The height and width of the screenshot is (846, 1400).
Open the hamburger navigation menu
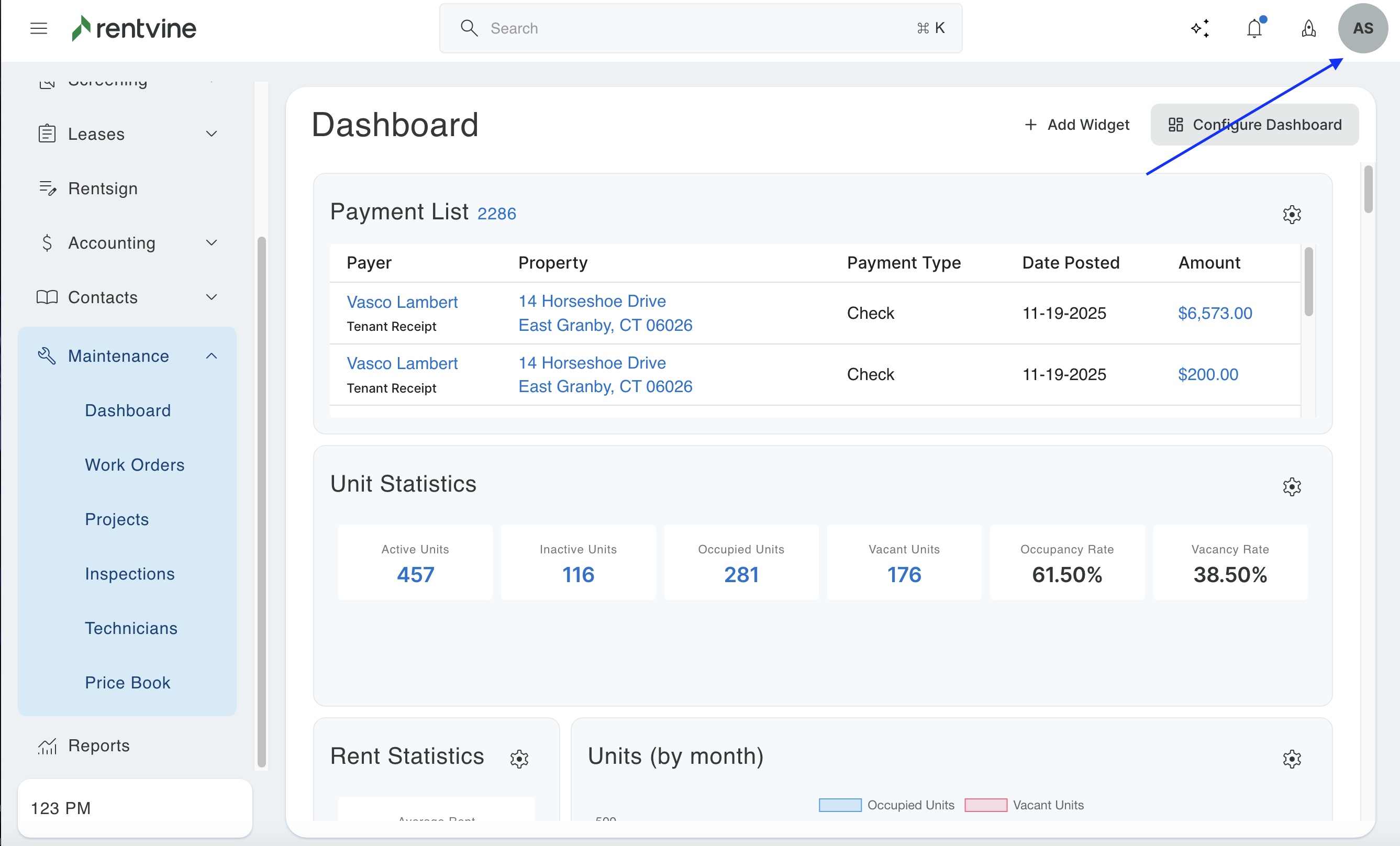(x=38, y=28)
